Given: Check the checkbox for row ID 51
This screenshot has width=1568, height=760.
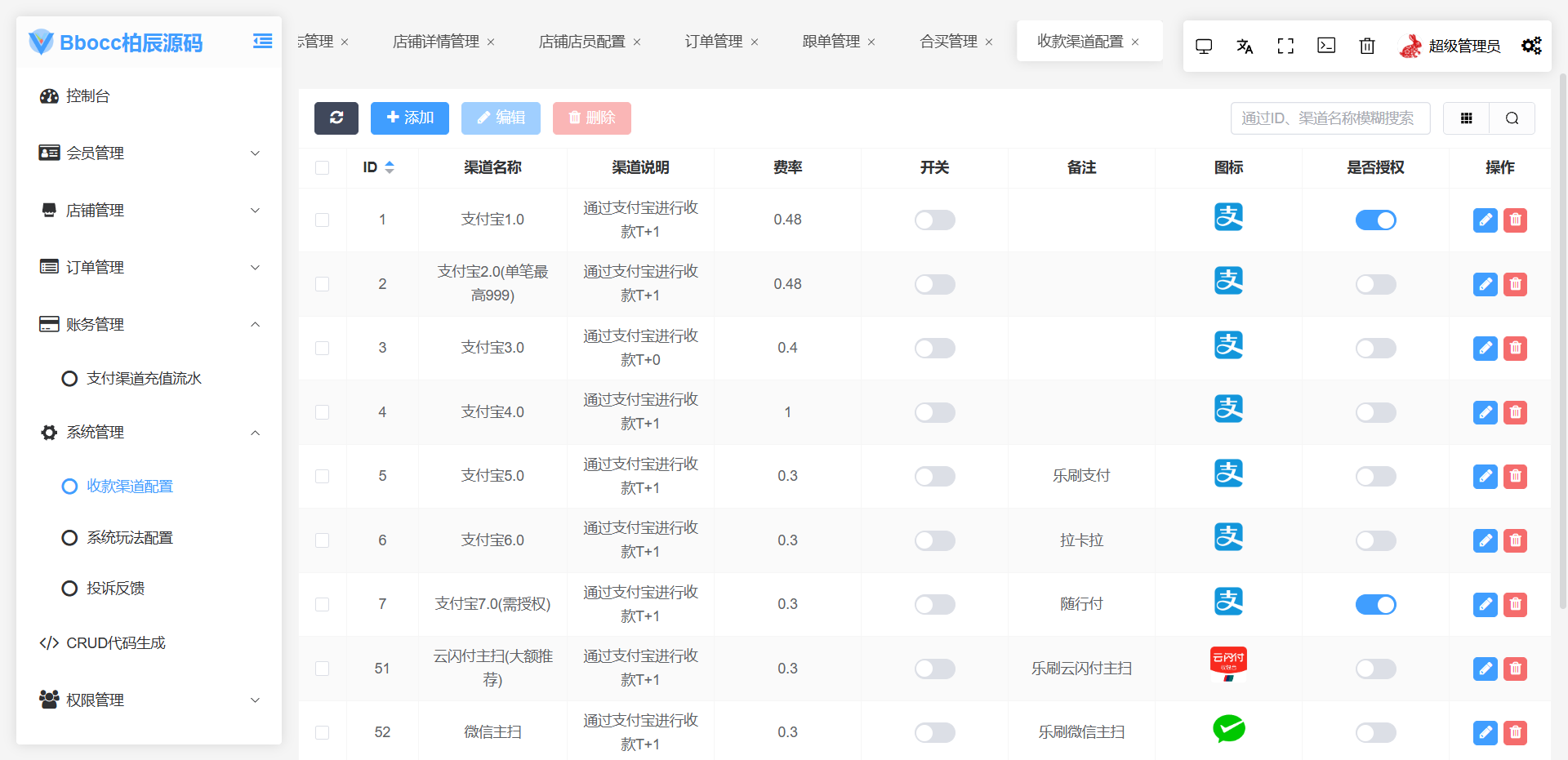Looking at the screenshot, I should [323, 669].
